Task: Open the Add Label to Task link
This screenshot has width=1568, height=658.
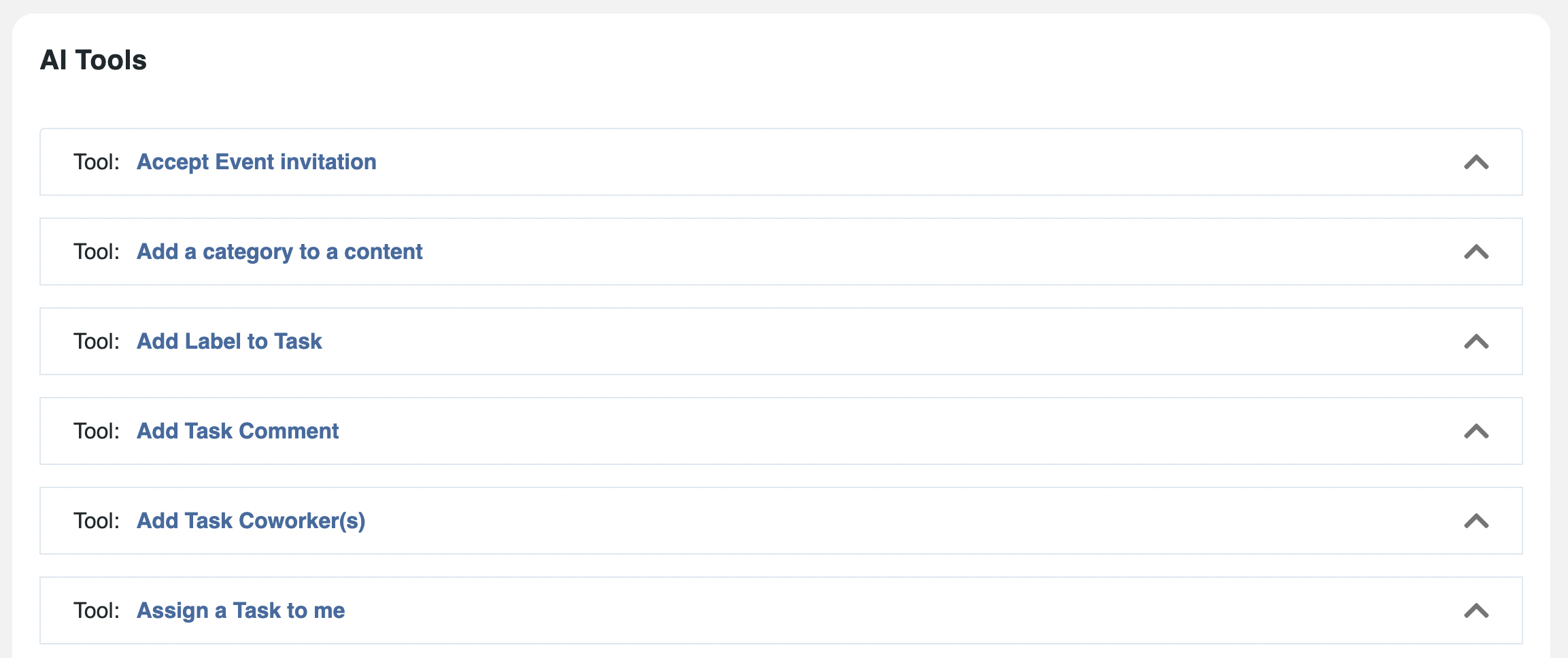Action: [x=229, y=341]
